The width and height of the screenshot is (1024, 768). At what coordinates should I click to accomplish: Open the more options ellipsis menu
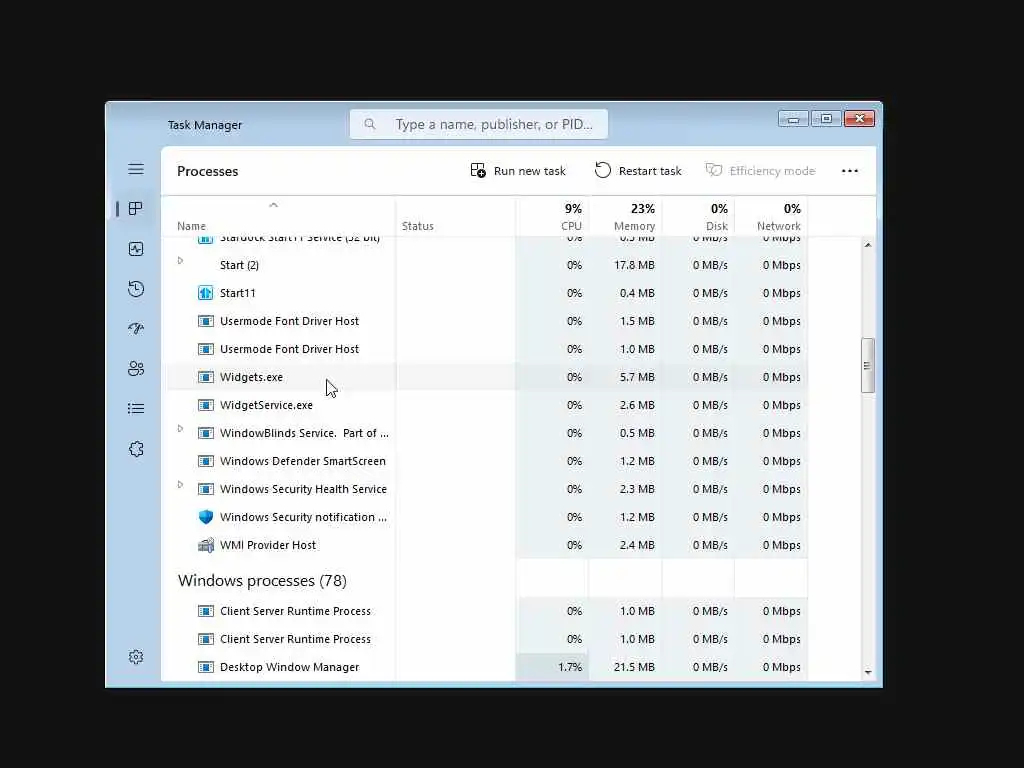[850, 171]
